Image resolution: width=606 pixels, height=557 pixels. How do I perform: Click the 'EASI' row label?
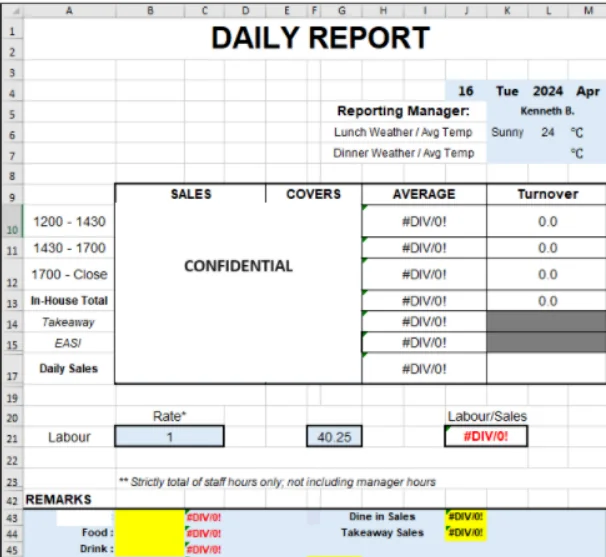pyautogui.click(x=68, y=343)
